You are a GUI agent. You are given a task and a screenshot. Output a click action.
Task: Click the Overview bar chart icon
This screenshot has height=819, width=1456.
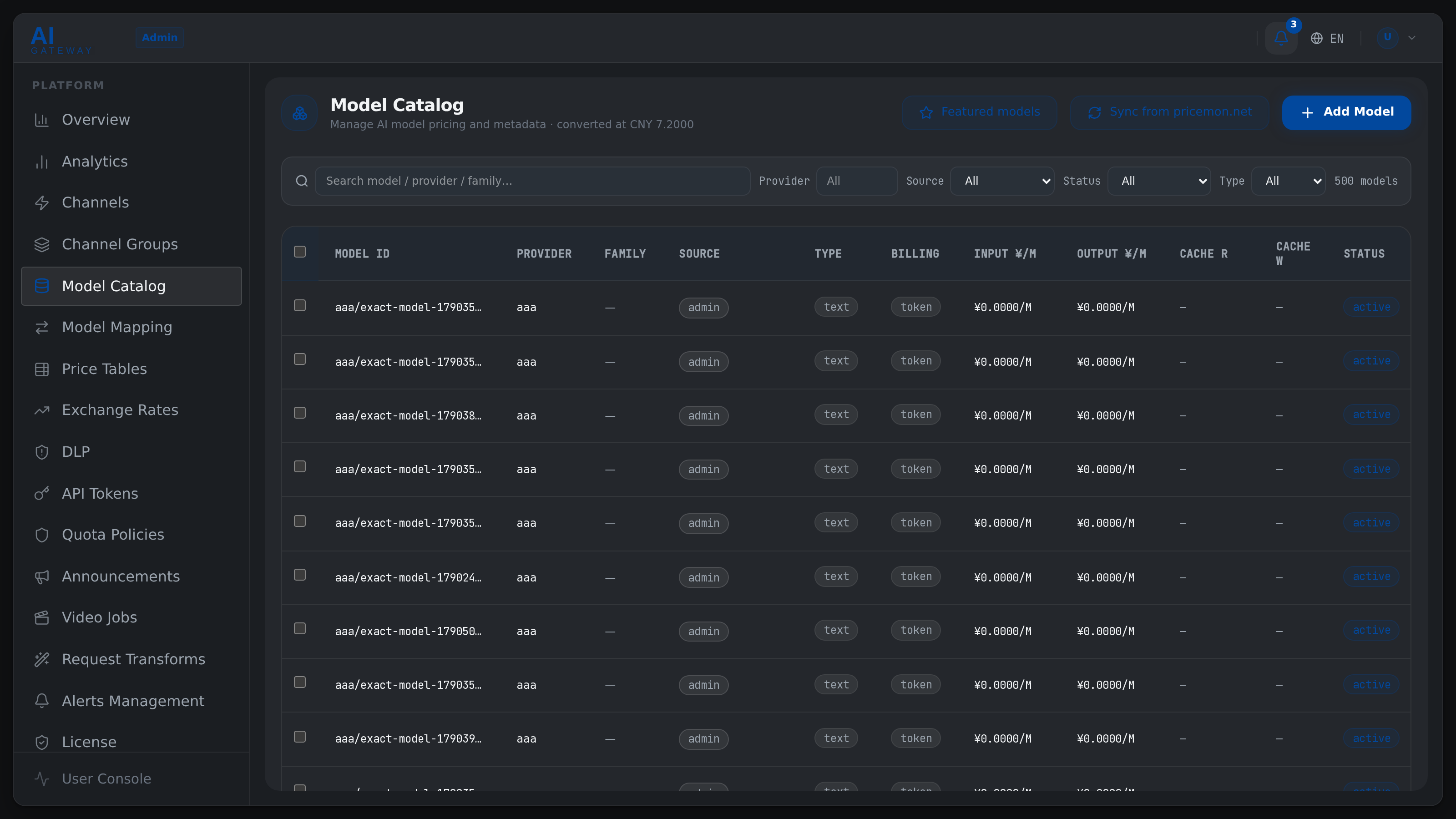42,120
